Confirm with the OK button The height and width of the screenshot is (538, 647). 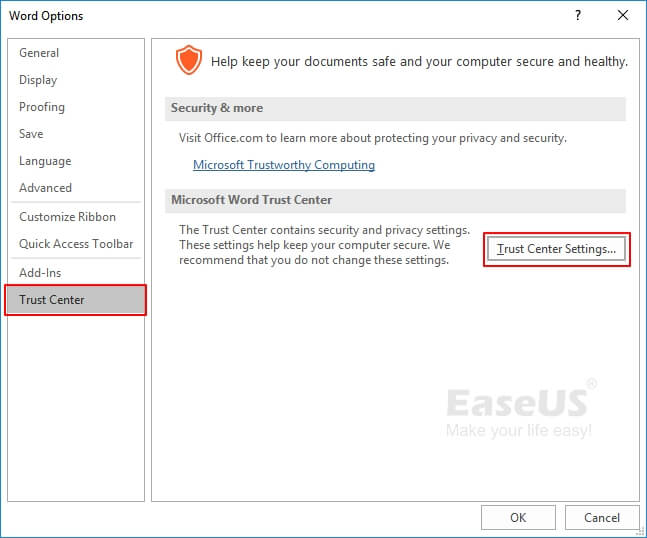(517, 517)
